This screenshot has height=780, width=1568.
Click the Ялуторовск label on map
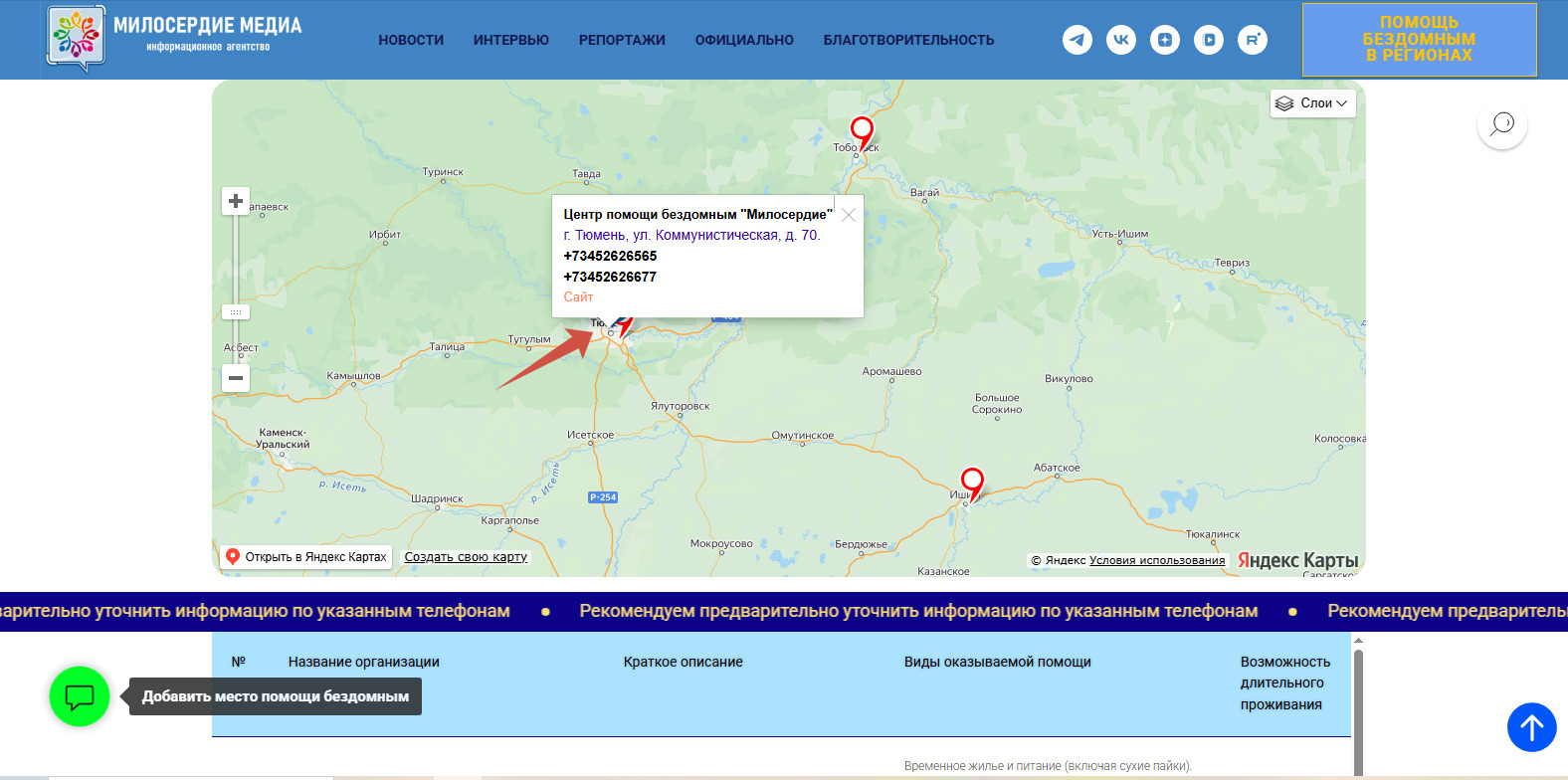click(x=680, y=406)
